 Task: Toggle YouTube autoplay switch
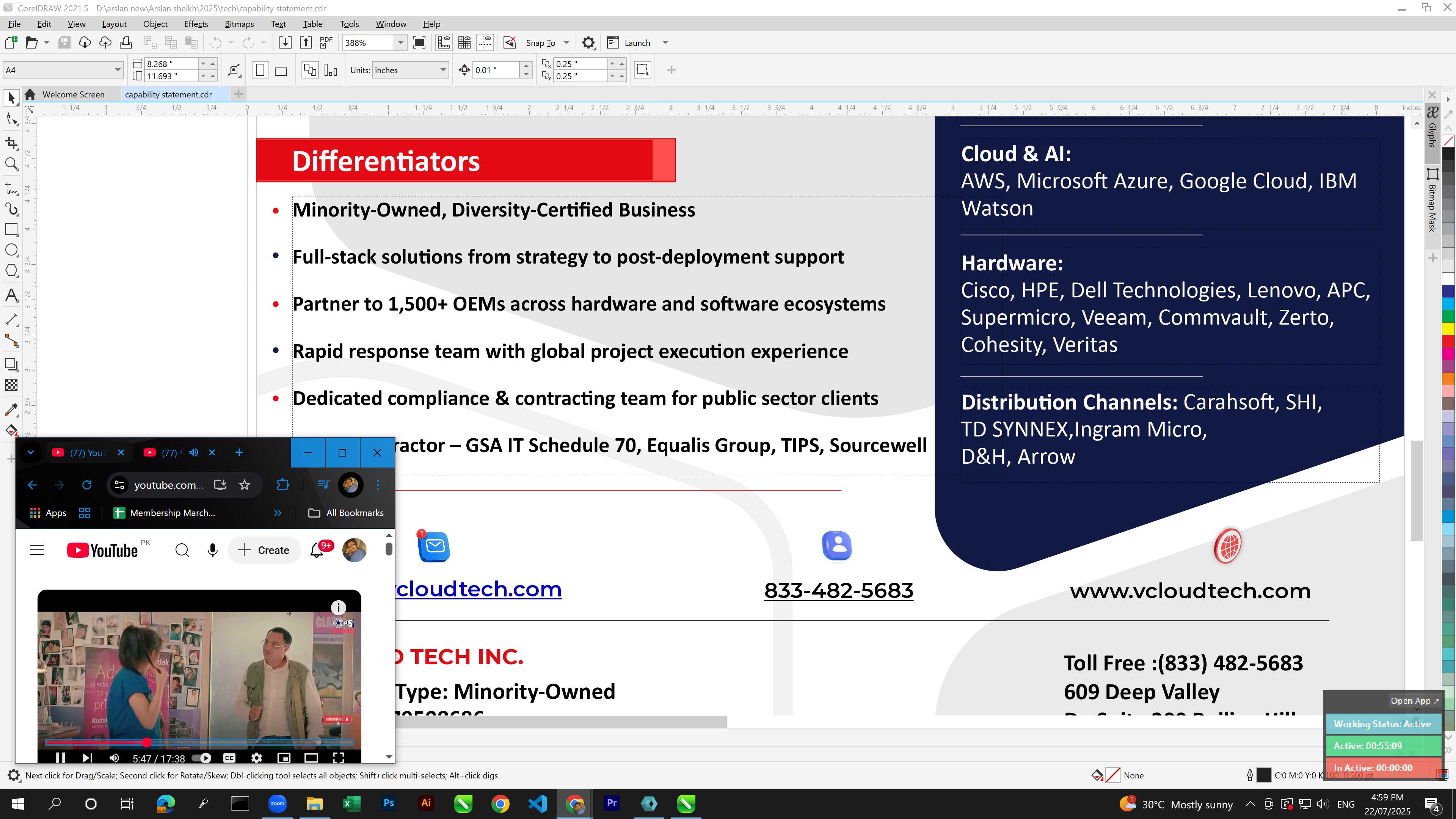pyautogui.click(x=201, y=758)
